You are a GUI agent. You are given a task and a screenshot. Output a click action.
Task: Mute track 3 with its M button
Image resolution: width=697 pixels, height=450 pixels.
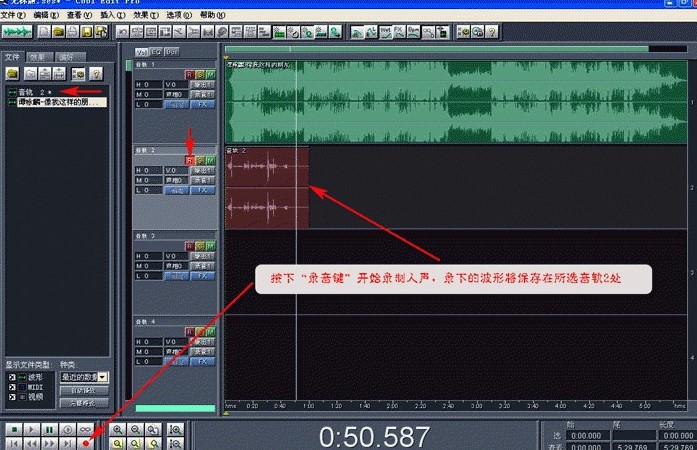210,246
